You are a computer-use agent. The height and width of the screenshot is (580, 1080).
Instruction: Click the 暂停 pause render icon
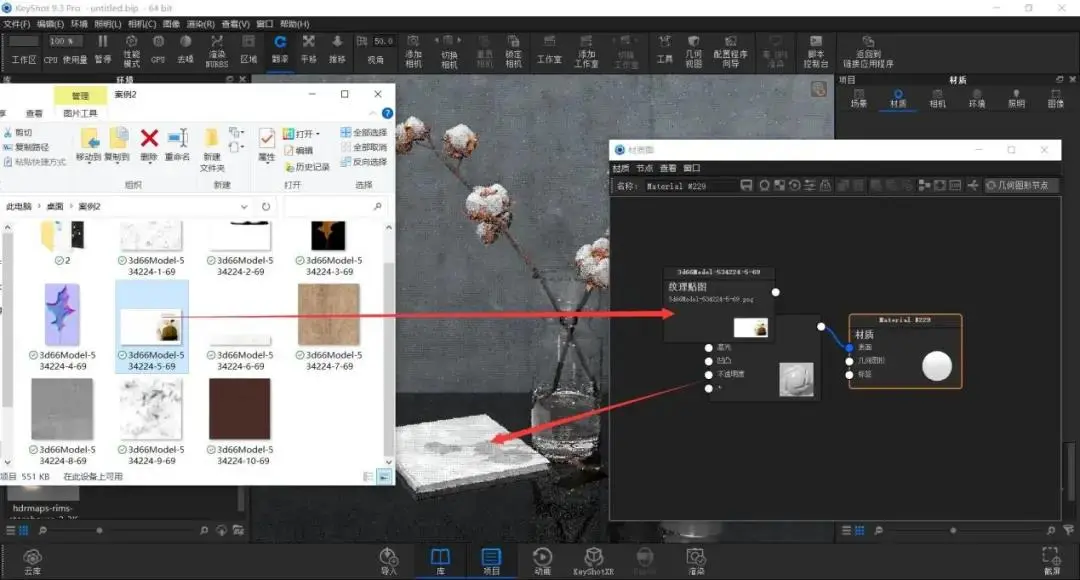pos(103,49)
